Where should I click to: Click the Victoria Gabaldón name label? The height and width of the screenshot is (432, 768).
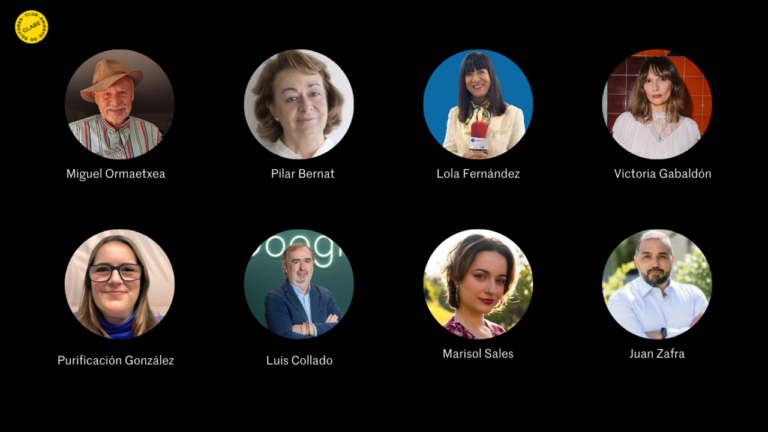pos(662,174)
